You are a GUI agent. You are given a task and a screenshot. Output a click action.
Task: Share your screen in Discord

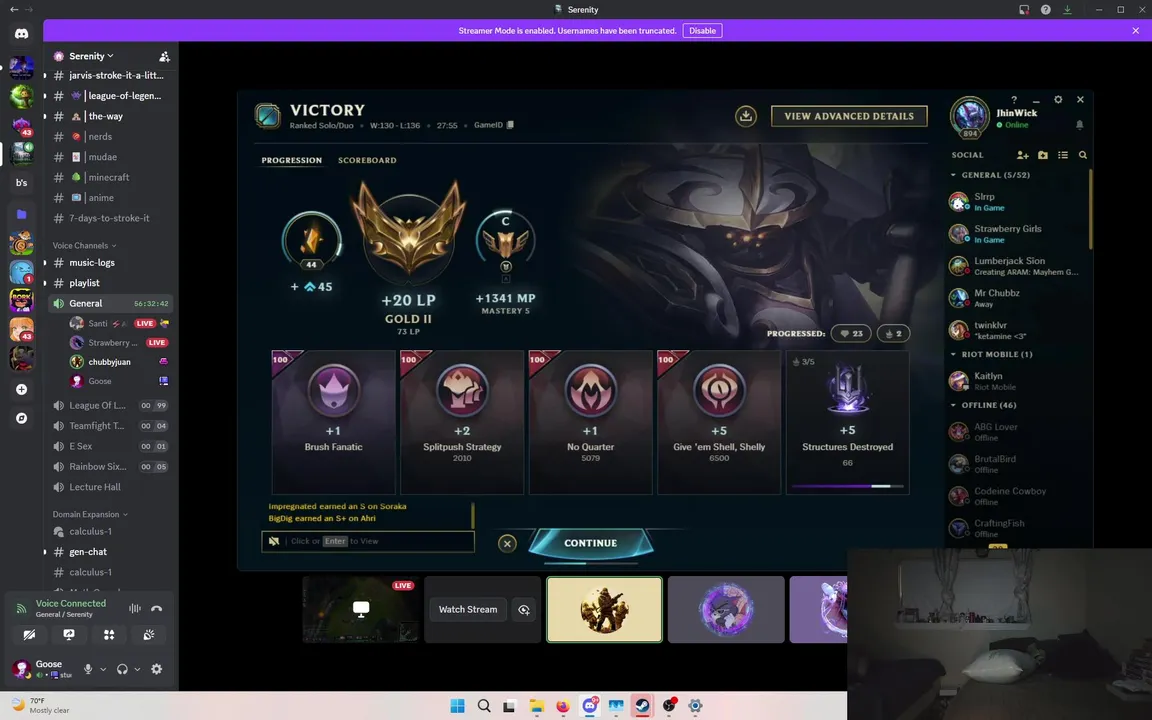pyautogui.click(x=69, y=635)
